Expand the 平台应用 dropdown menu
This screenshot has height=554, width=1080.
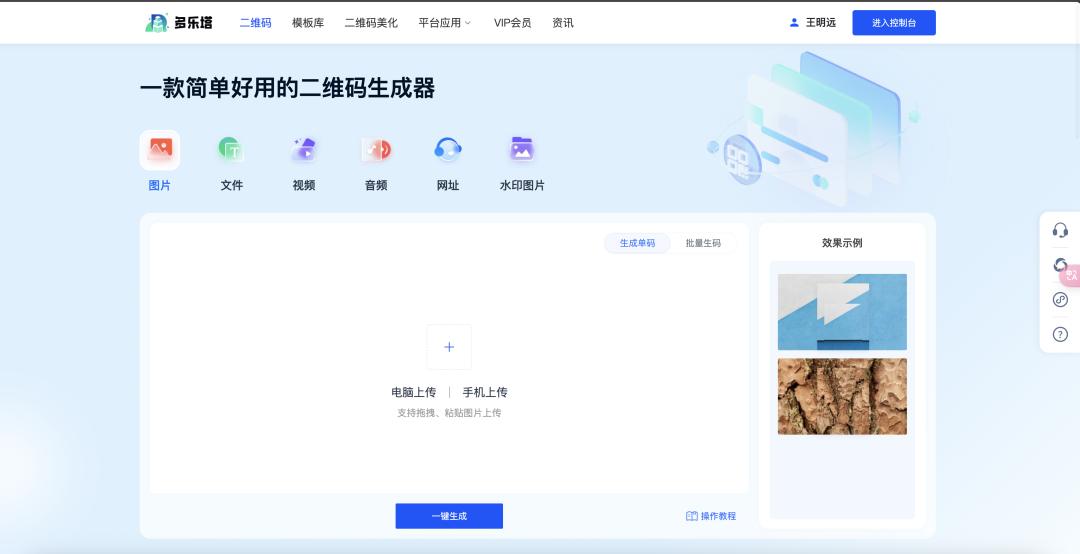coord(445,23)
